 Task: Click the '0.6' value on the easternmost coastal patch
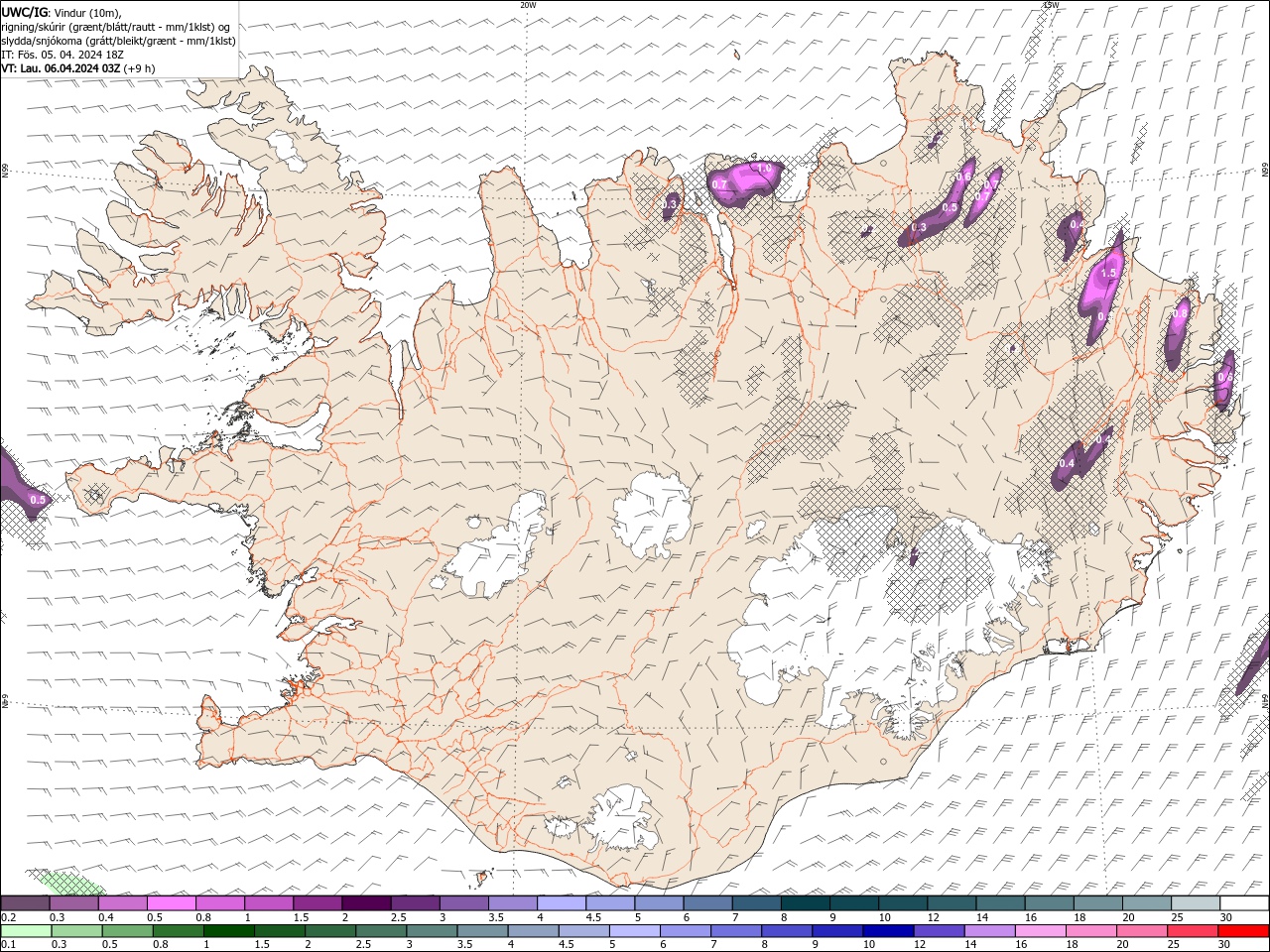[1225, 377]
